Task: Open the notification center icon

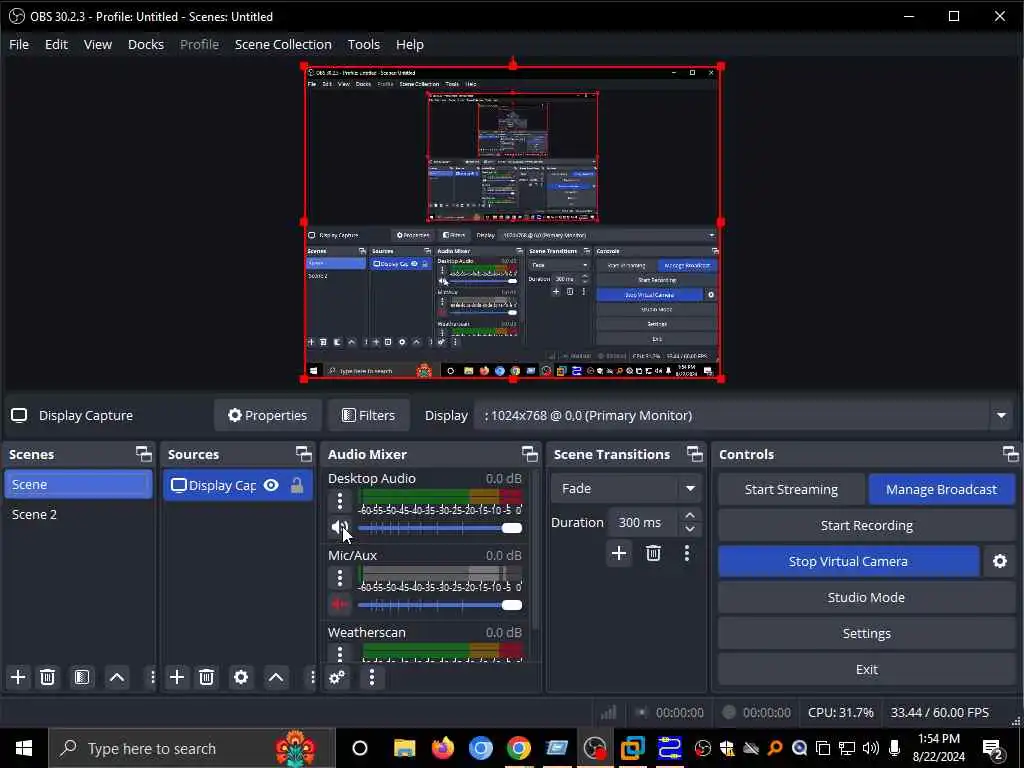Action: (x=993, y=748)
